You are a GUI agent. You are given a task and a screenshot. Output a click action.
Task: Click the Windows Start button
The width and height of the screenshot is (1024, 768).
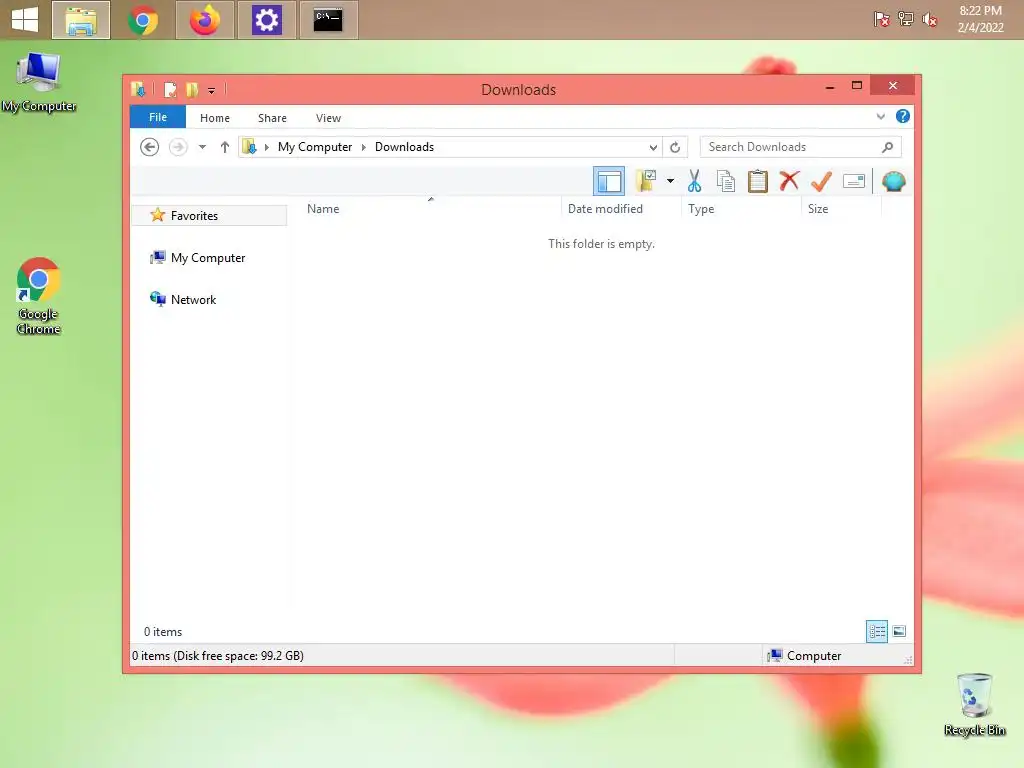[25, 20]
